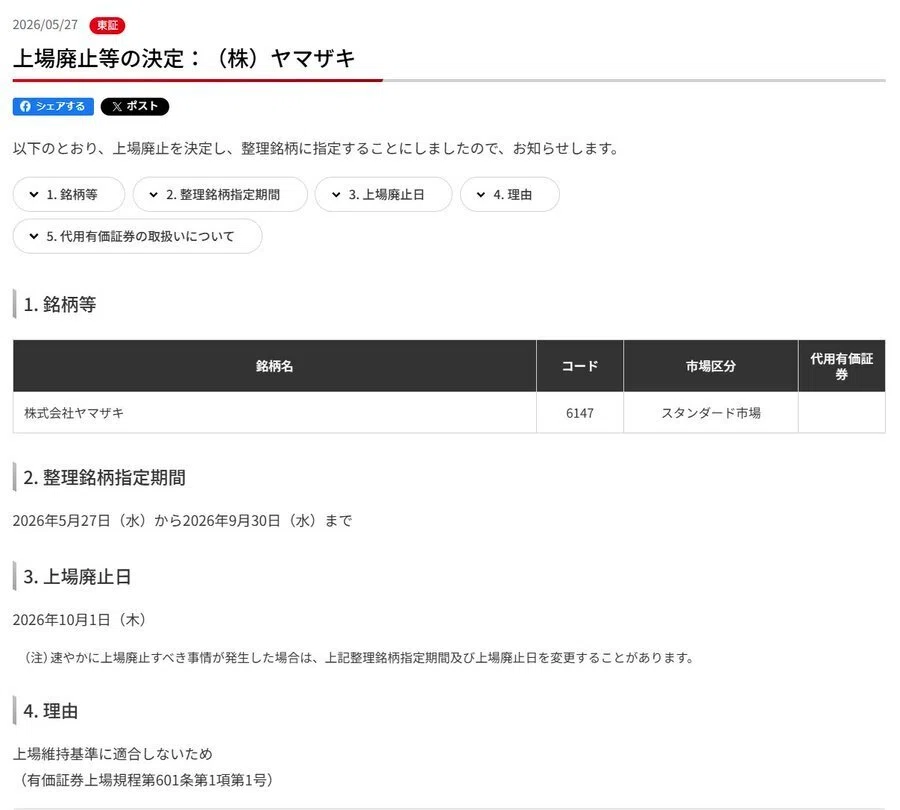Click the (注) note about date changes
900x810 pixels.
(x=358, y=658)
